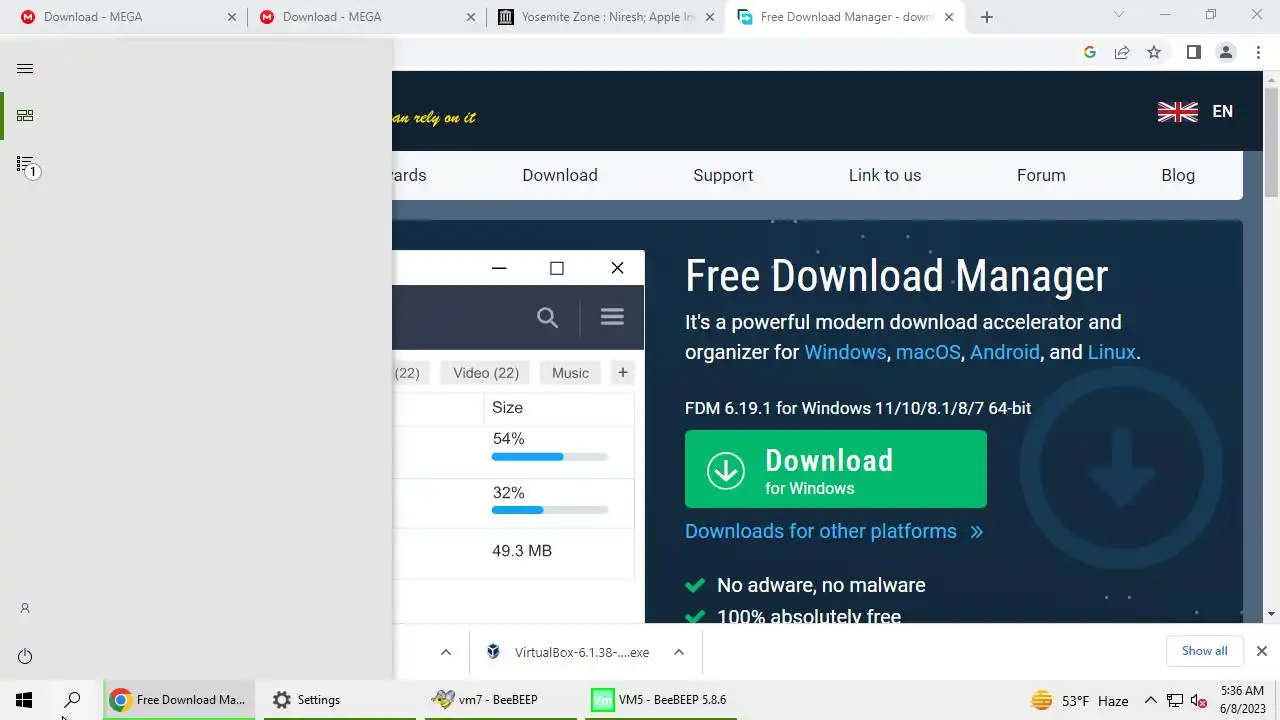Open the Link to us nav item

pyautogui.click(x=885, y=175)
